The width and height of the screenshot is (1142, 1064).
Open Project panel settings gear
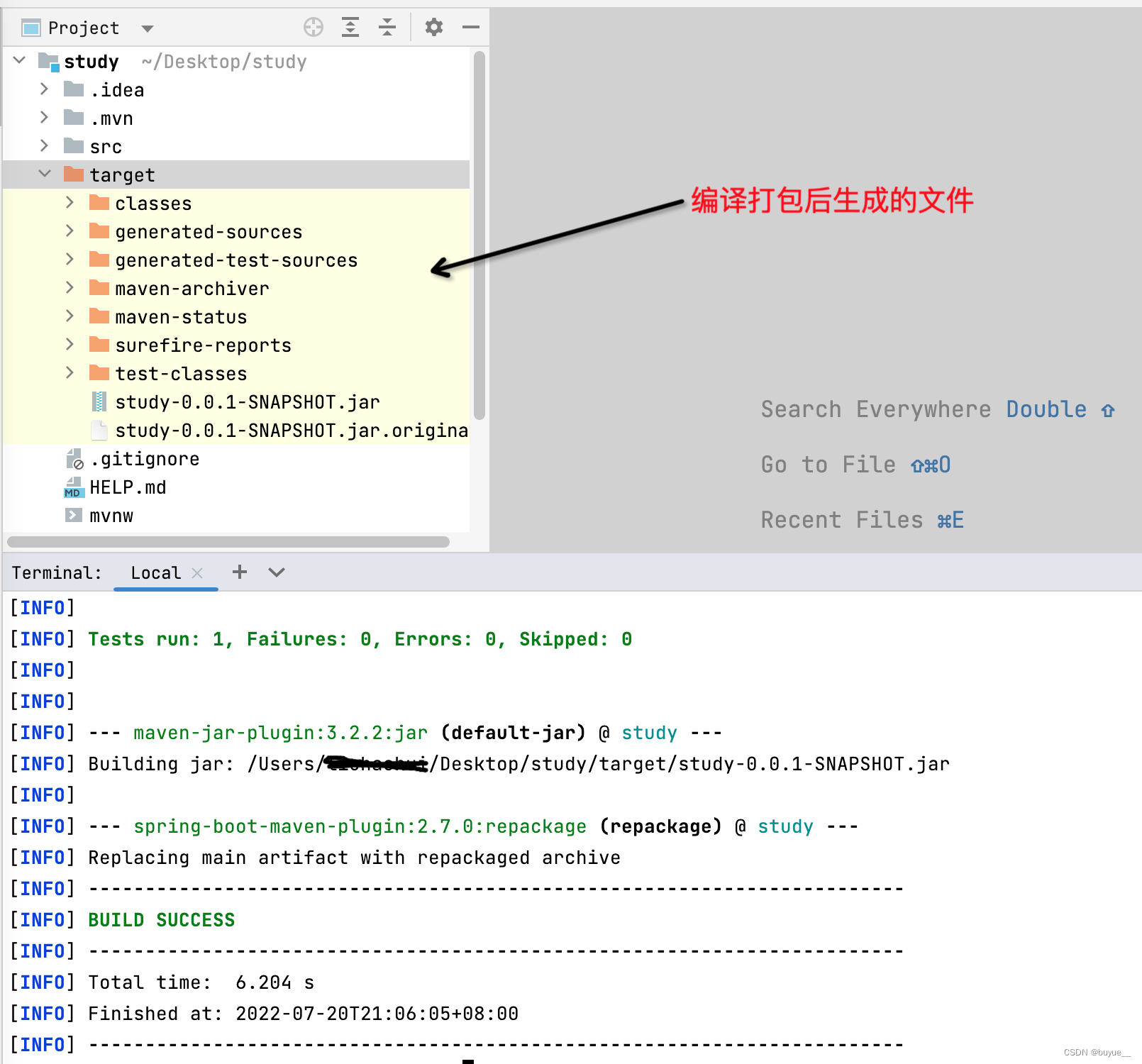434,28
